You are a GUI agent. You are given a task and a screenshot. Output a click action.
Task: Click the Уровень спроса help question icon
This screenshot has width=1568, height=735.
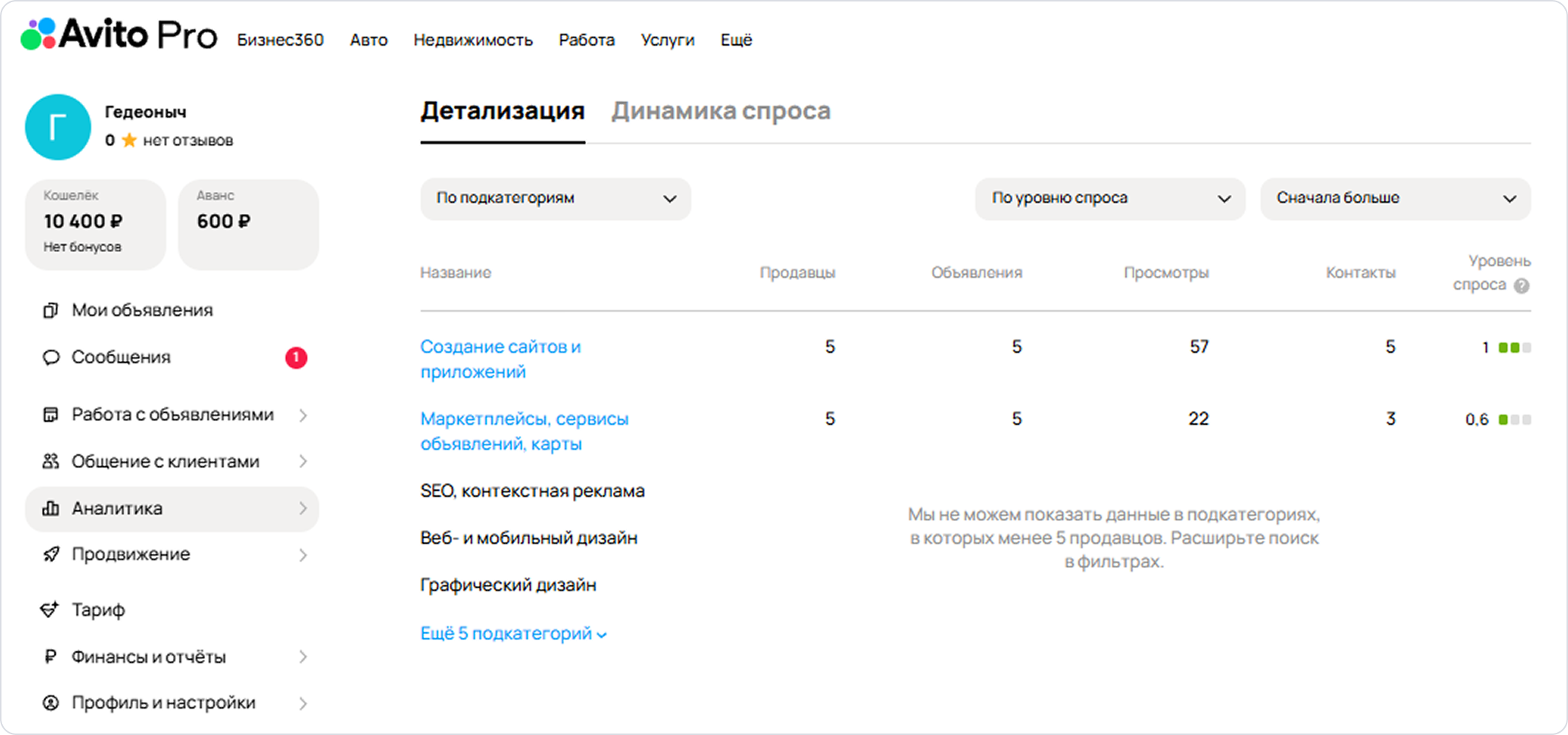1522,286
